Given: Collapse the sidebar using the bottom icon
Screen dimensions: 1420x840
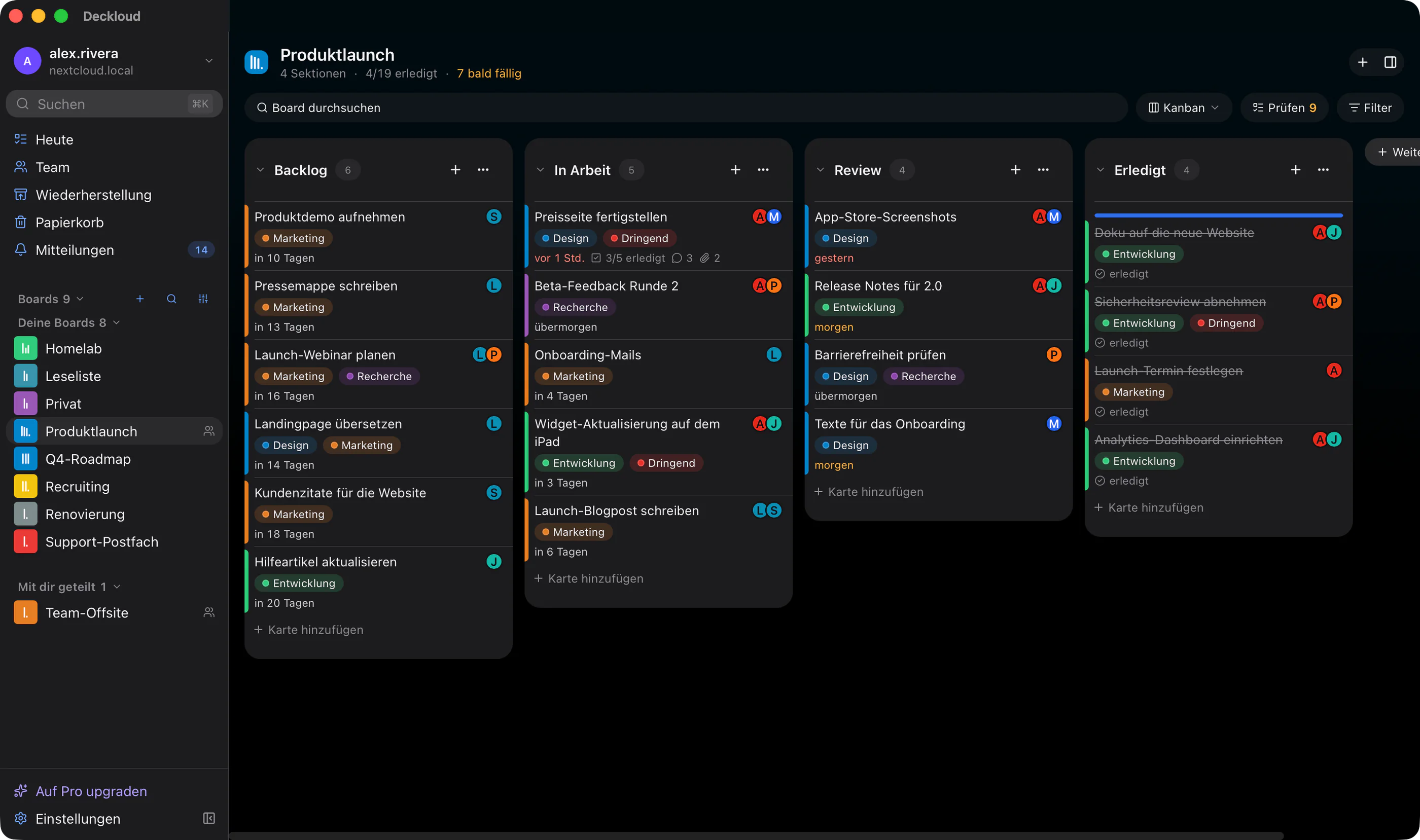Looking at the screenshot, I should 209,819.
